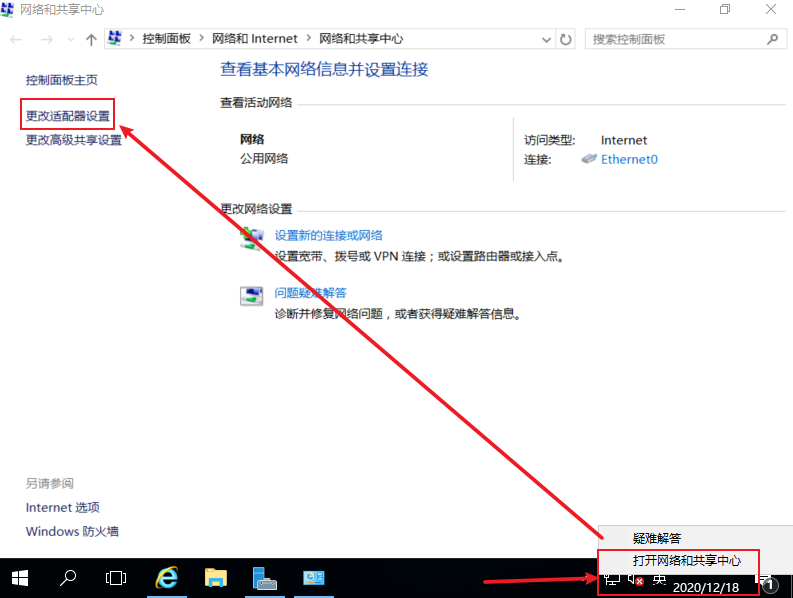Click the window title bar network icon
This screenshot has height=598, width=793.
(x=8, y=10)
